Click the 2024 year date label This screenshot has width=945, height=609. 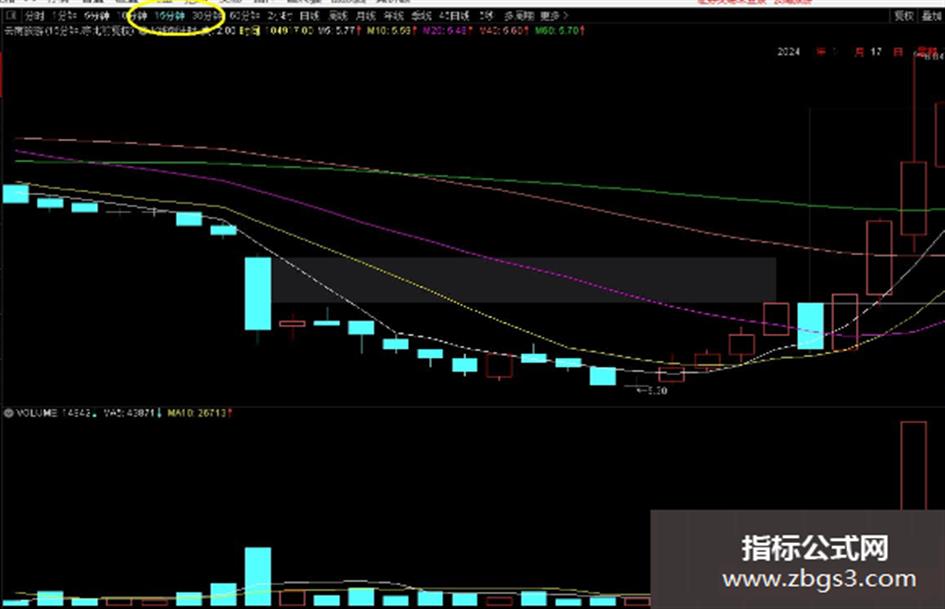tap(788, 52)
